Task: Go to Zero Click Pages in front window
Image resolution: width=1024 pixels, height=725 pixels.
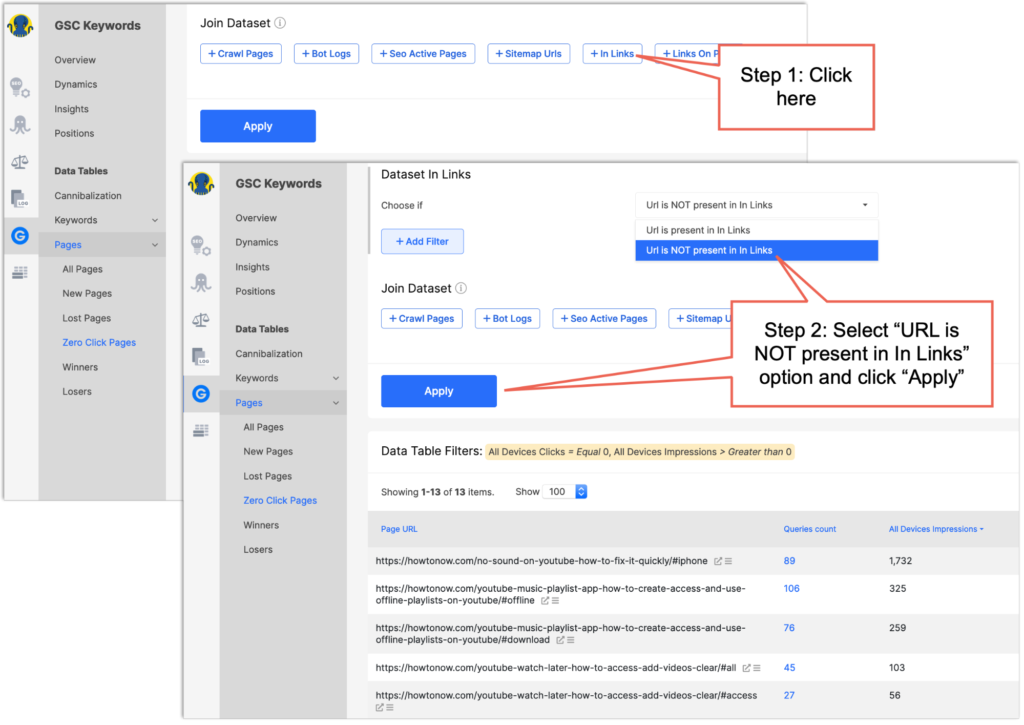Action: tap(280, 500)
